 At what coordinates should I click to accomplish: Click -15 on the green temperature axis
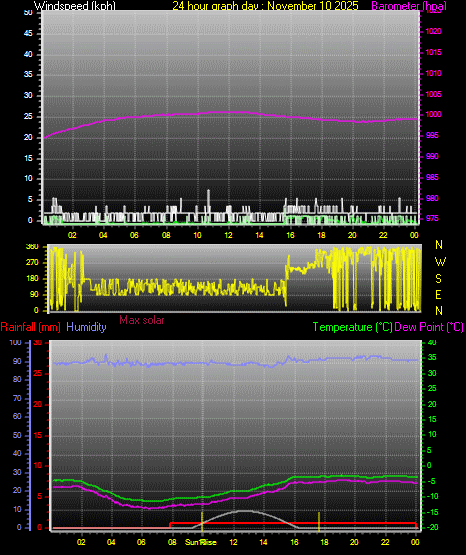tap(431, 512)
